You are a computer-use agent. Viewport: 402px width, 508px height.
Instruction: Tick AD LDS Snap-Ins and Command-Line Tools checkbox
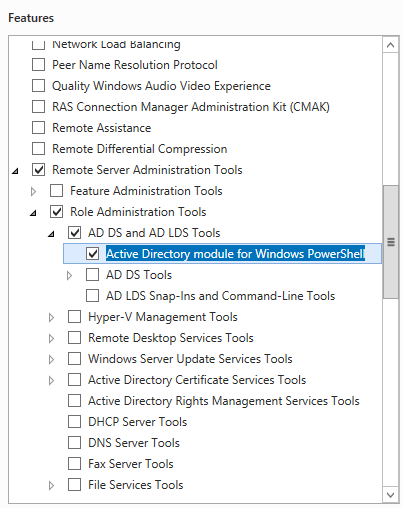92,296
